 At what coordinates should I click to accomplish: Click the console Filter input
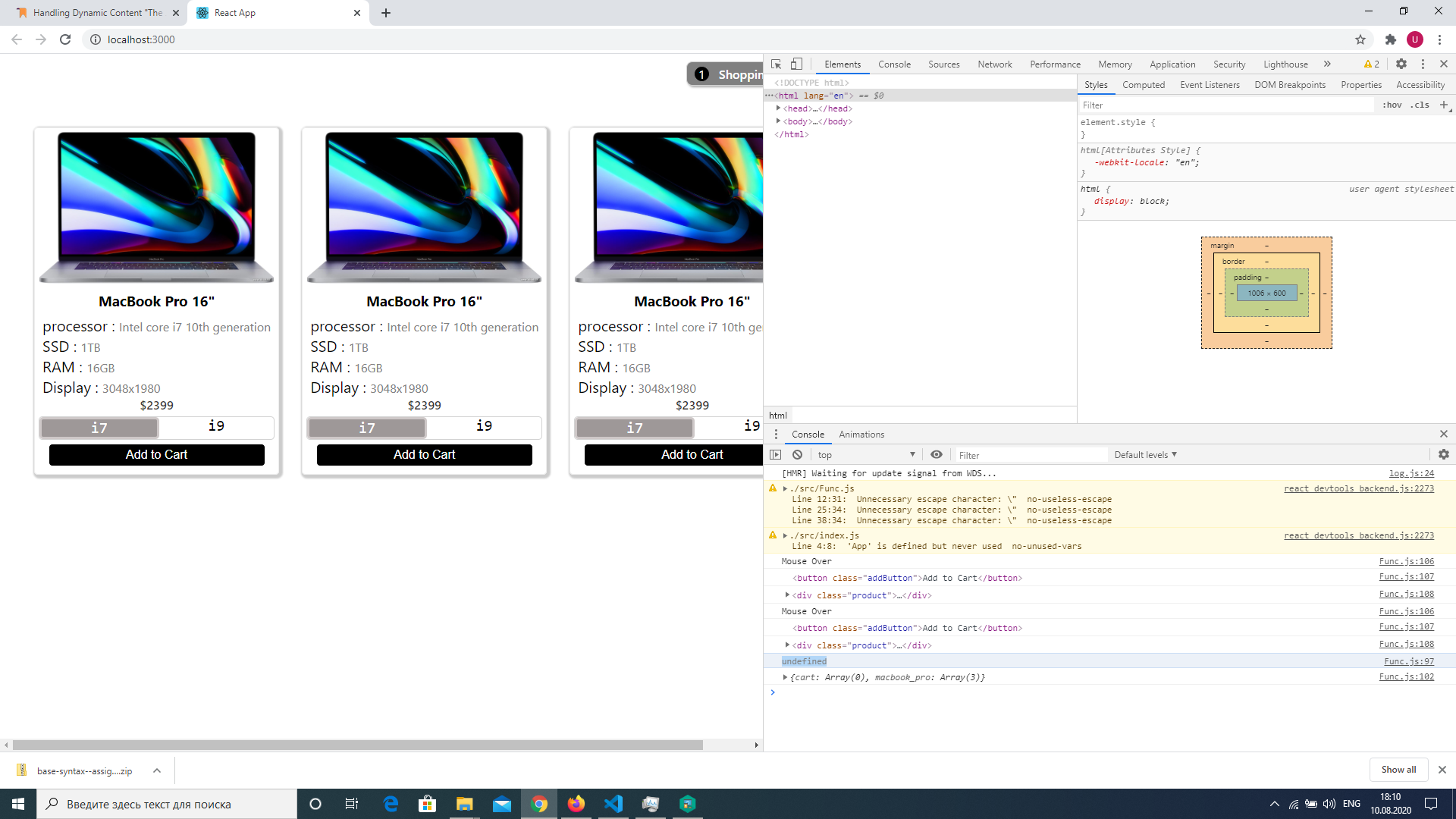click(x=1031, y=456)
